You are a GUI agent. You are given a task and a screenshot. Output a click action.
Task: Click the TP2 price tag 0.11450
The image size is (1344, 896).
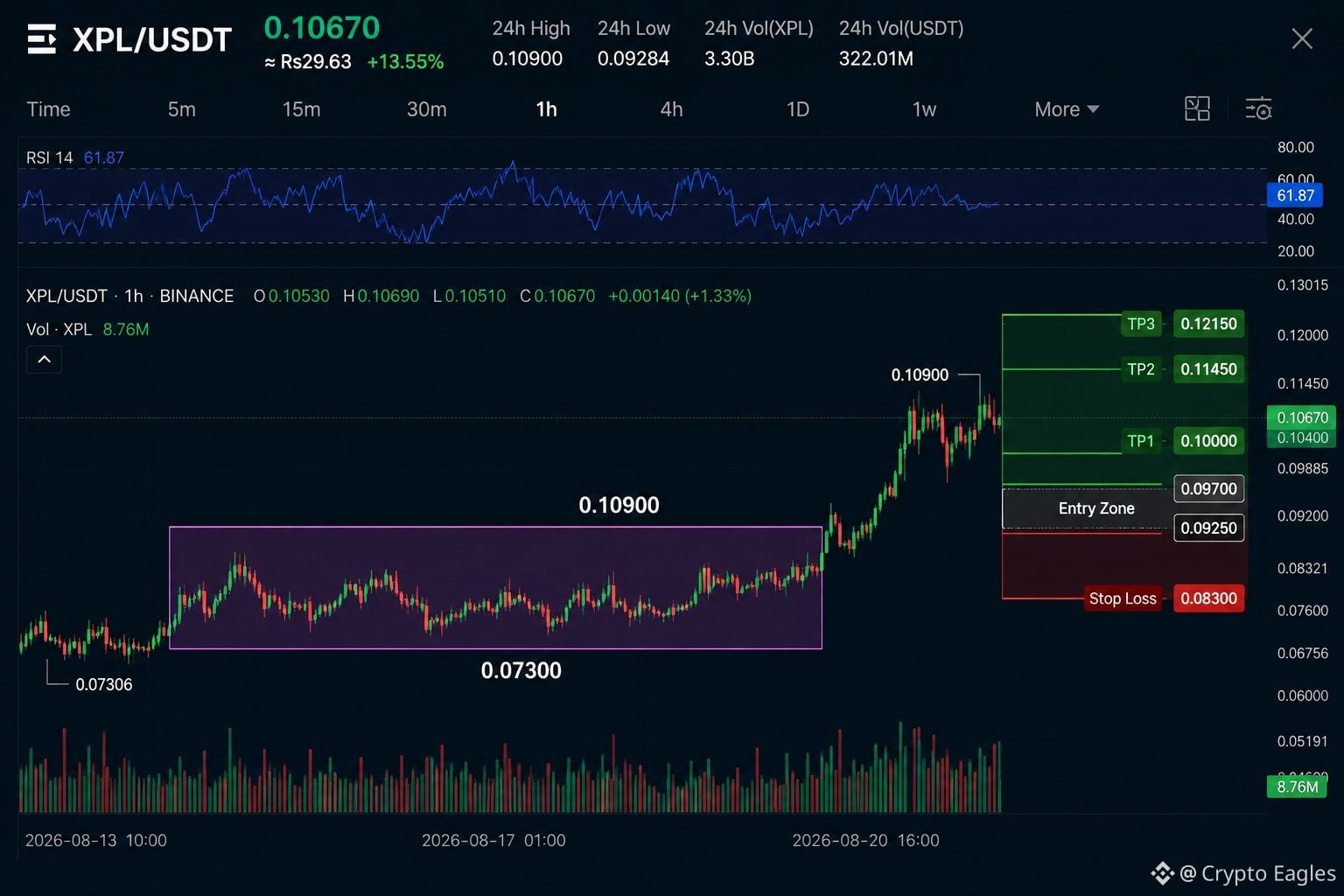pos(1208,369)
